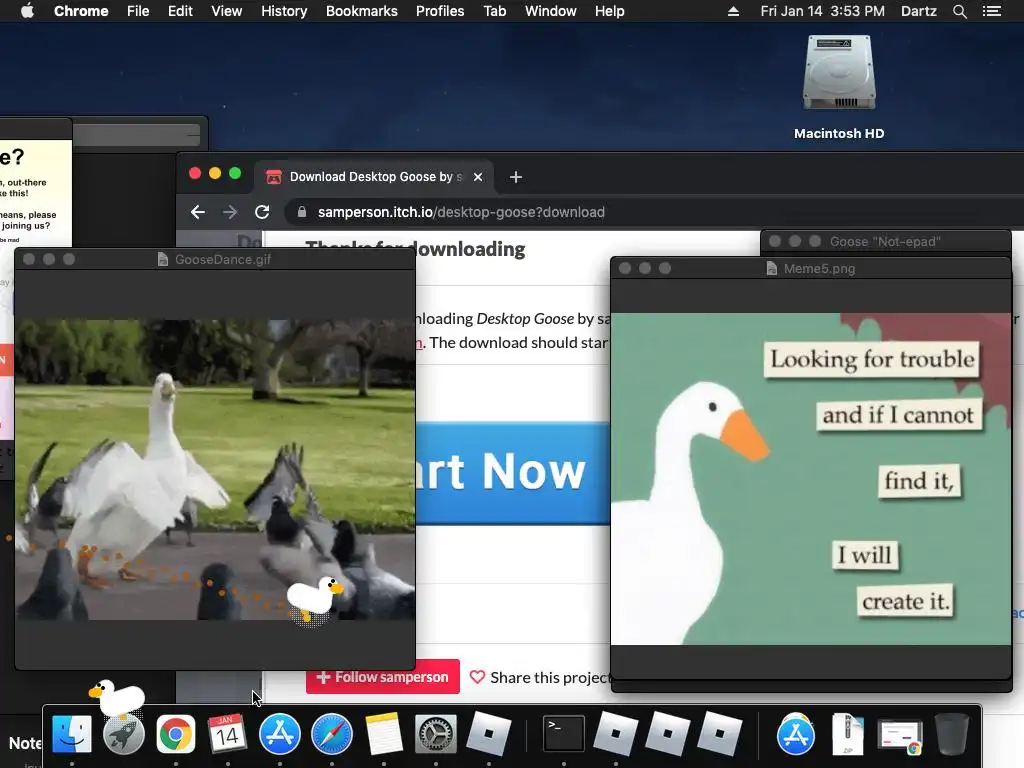Open the Help menu
The image size is (1024, 768).
coord(609,11)
